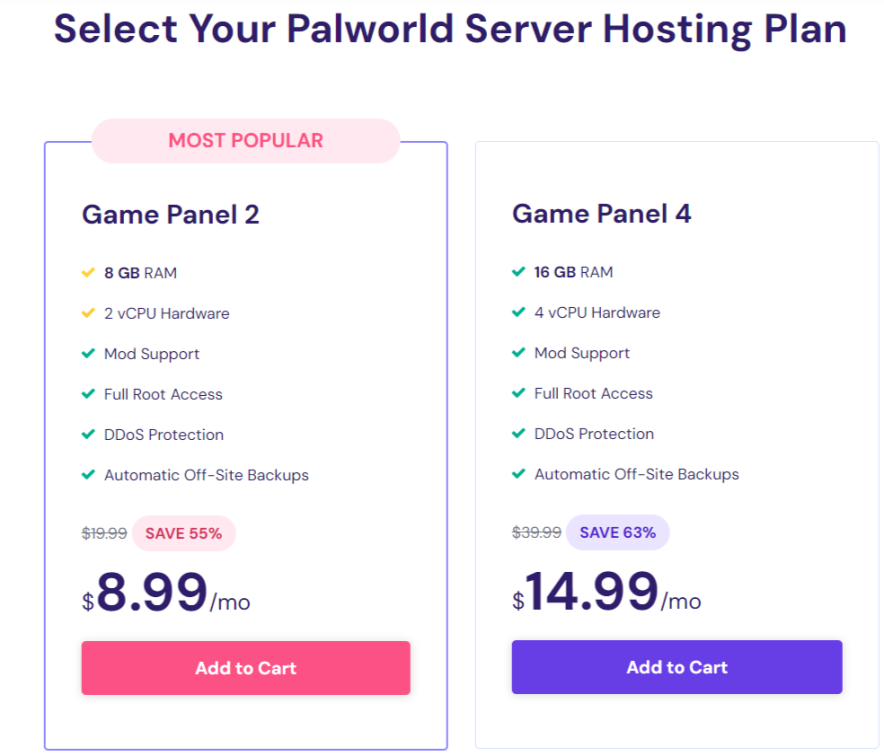This screenshot has width=884, height=756.
Task: Add Game Panel 4 plan to cart
Action: click(677, 667)
